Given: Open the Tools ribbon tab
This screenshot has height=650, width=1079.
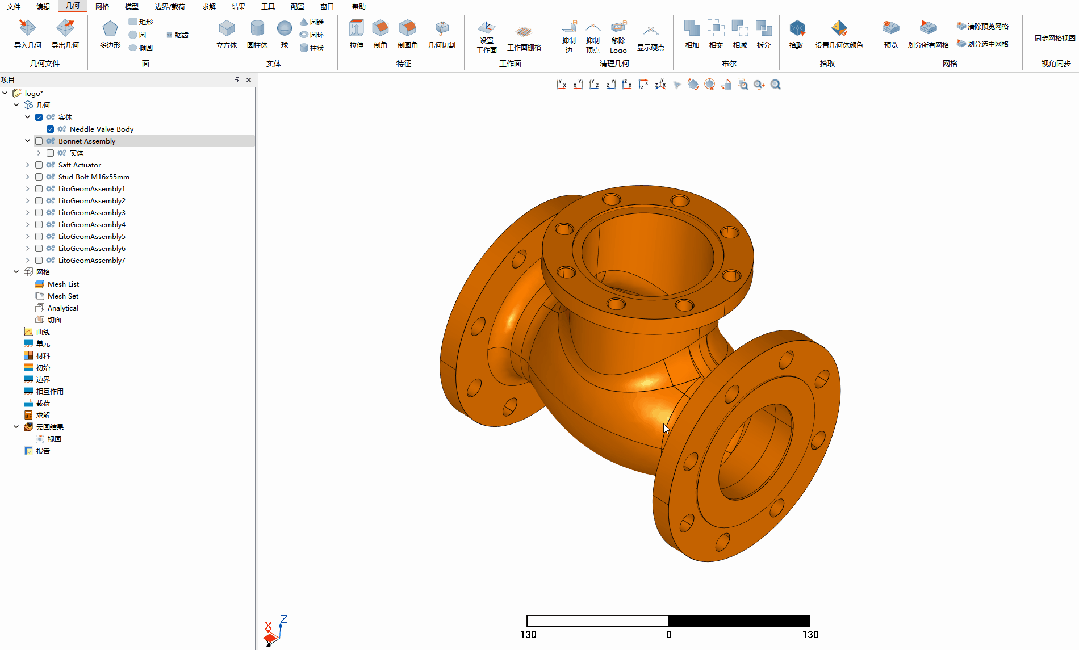Looking at the screenshot, I should pyautogui.click(x=268, y=6).
